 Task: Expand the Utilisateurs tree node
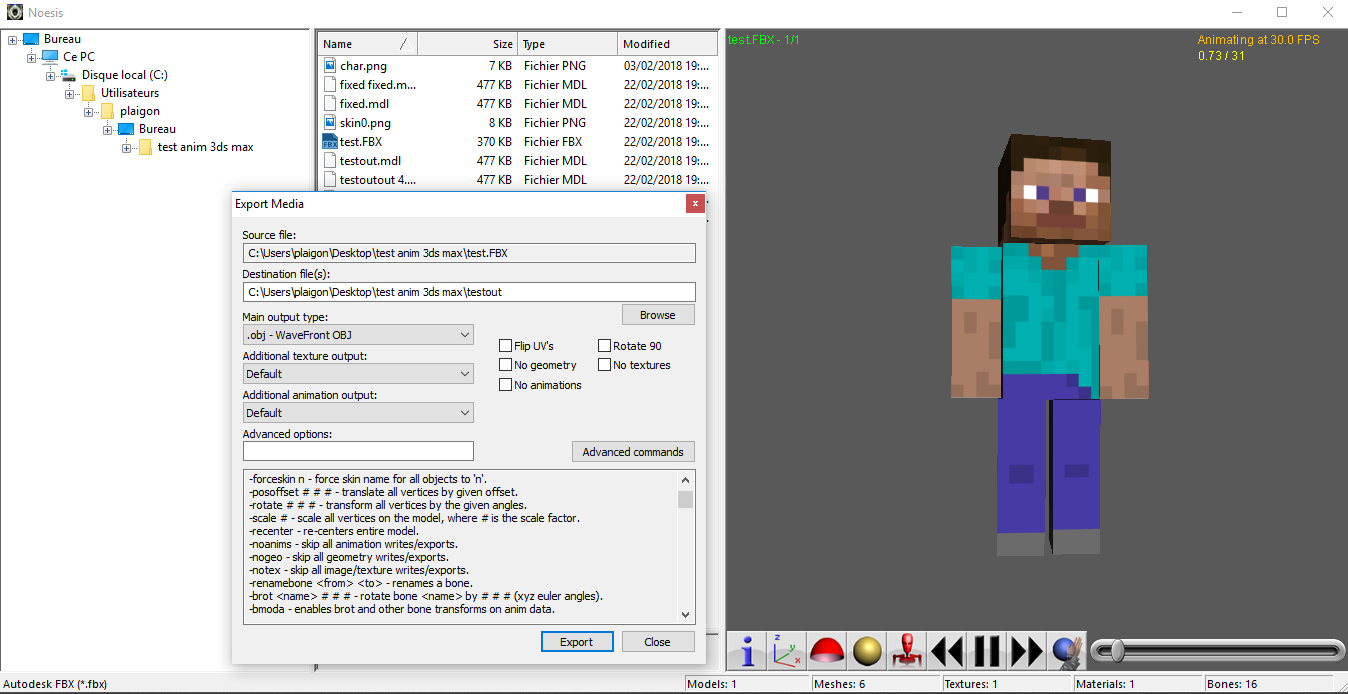pyautogui.click(x=70, y=93)
